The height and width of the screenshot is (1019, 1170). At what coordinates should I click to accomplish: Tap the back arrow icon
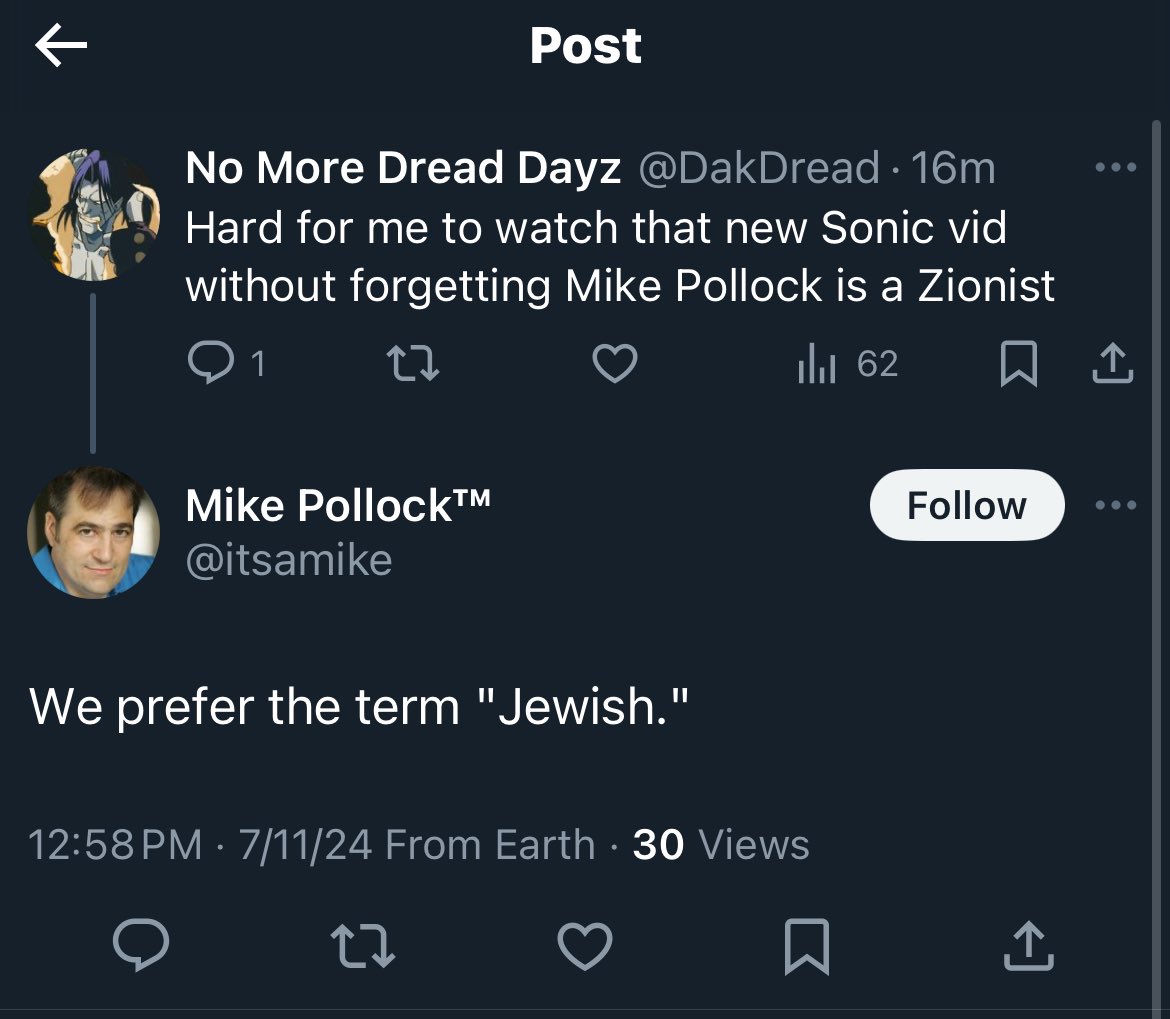pos(61,47)
